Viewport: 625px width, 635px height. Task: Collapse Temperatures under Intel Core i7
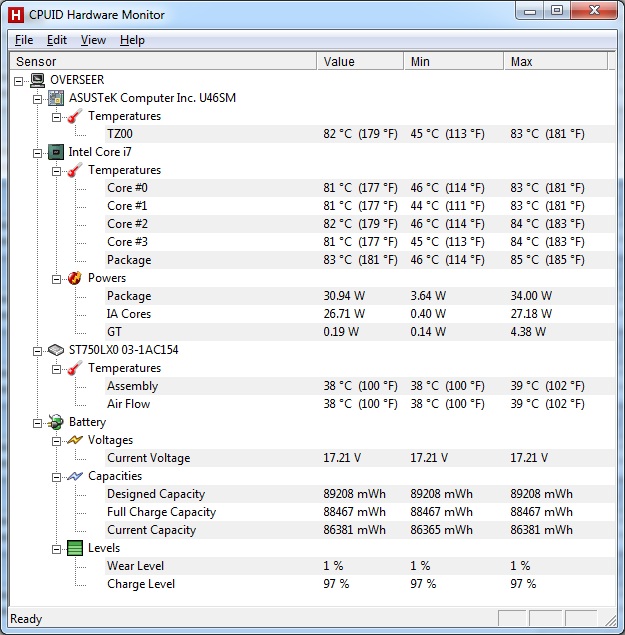click(56, 171)
